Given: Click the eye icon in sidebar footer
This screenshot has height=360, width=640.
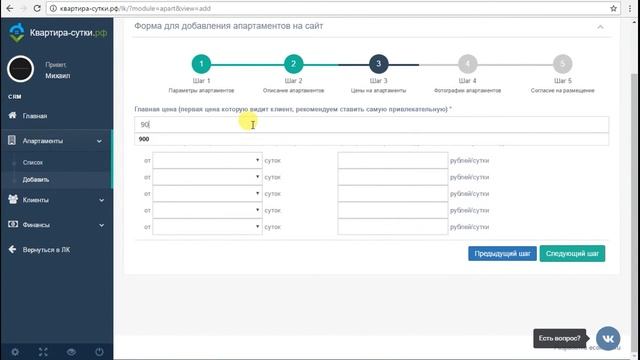Looking at the screenshot, I should tap(71, 352).
